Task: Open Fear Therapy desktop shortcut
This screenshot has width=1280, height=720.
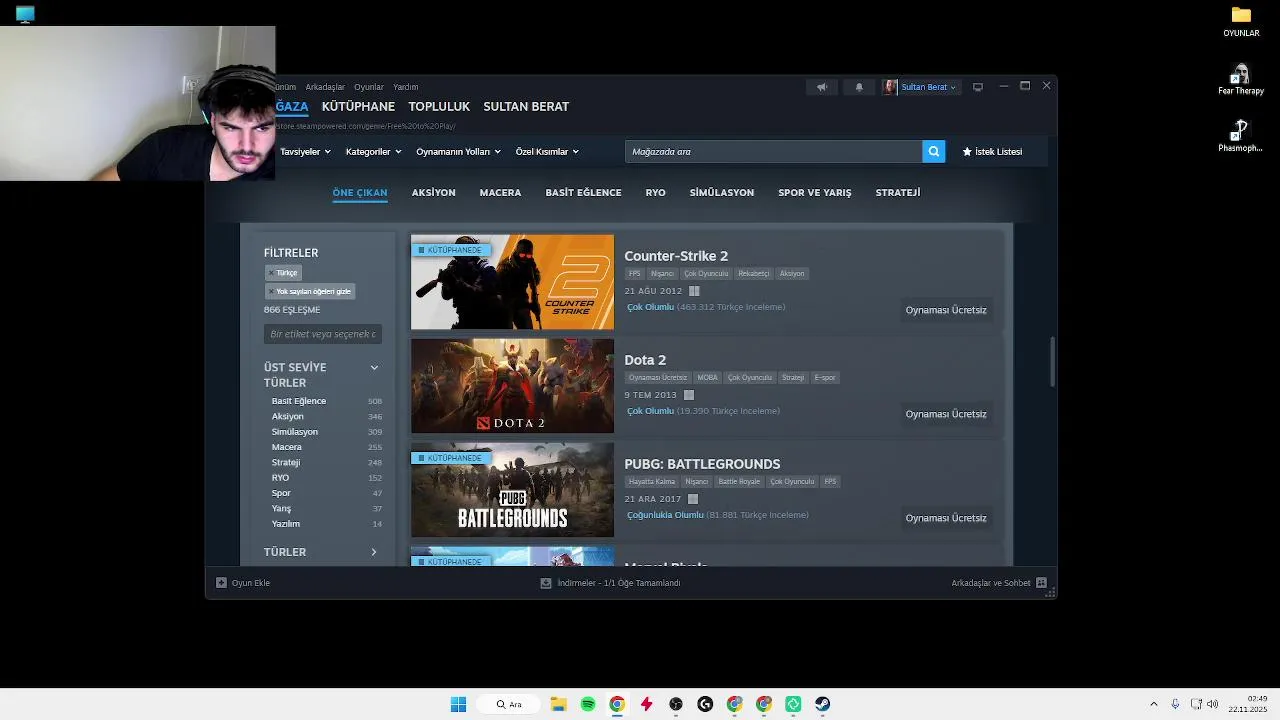Action: [1241, 79]
